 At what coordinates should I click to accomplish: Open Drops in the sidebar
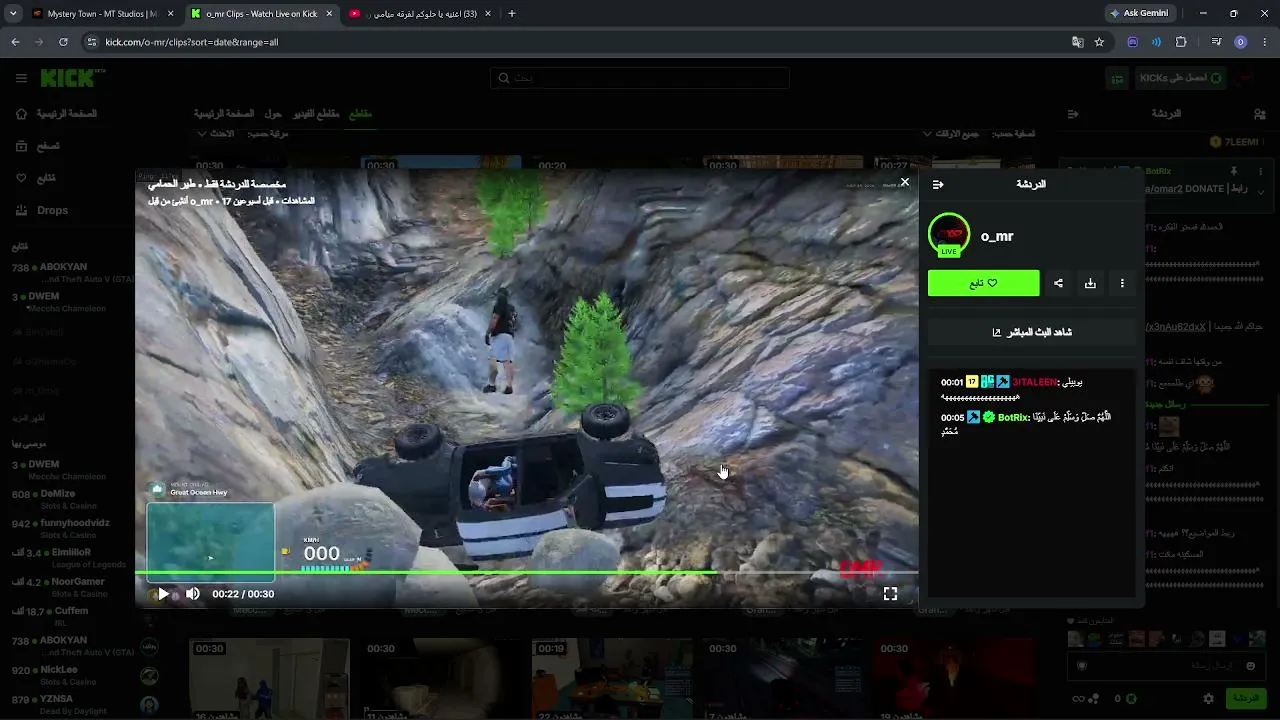pos(42,210)
